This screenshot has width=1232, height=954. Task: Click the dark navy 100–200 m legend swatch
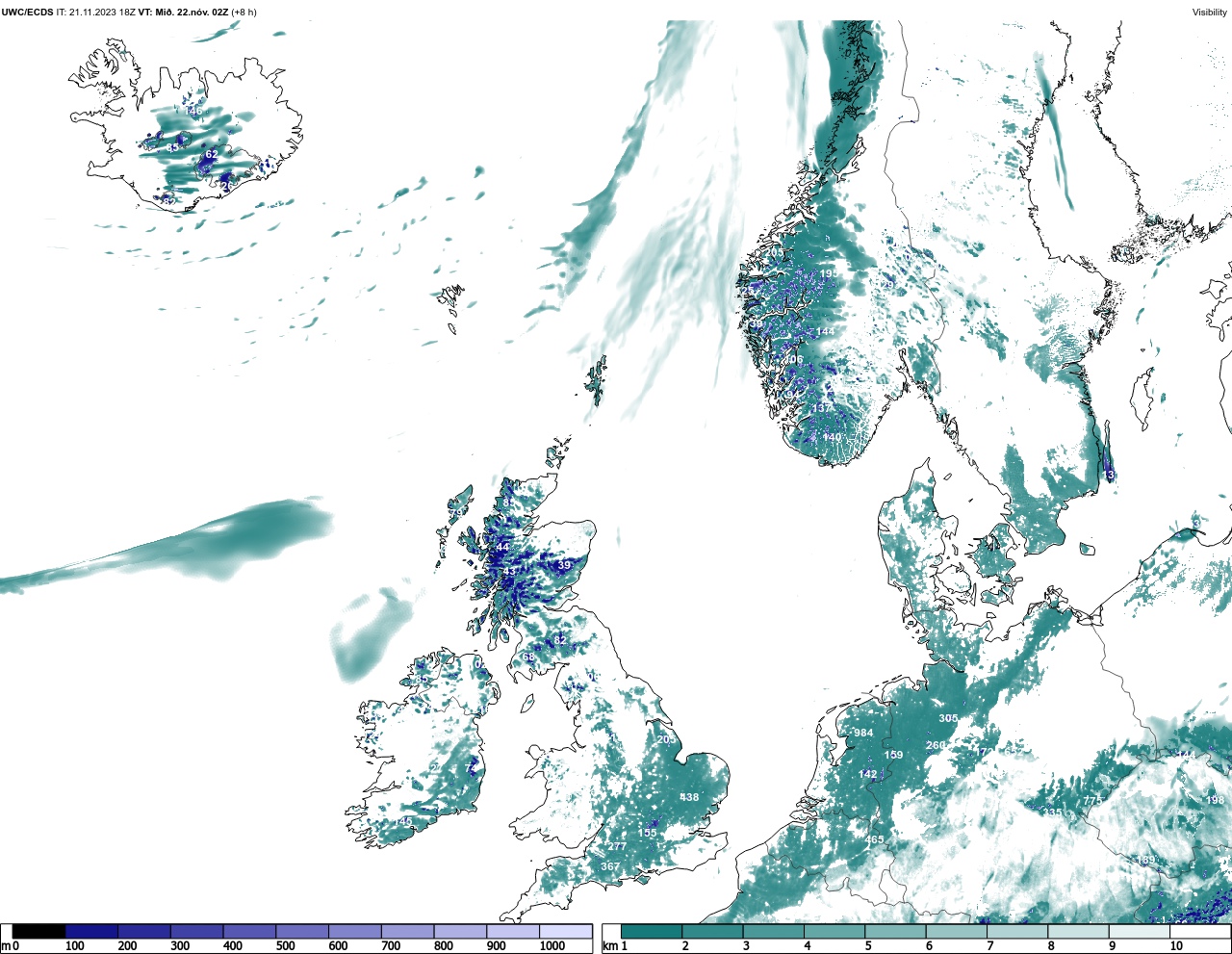pos(91,931)
